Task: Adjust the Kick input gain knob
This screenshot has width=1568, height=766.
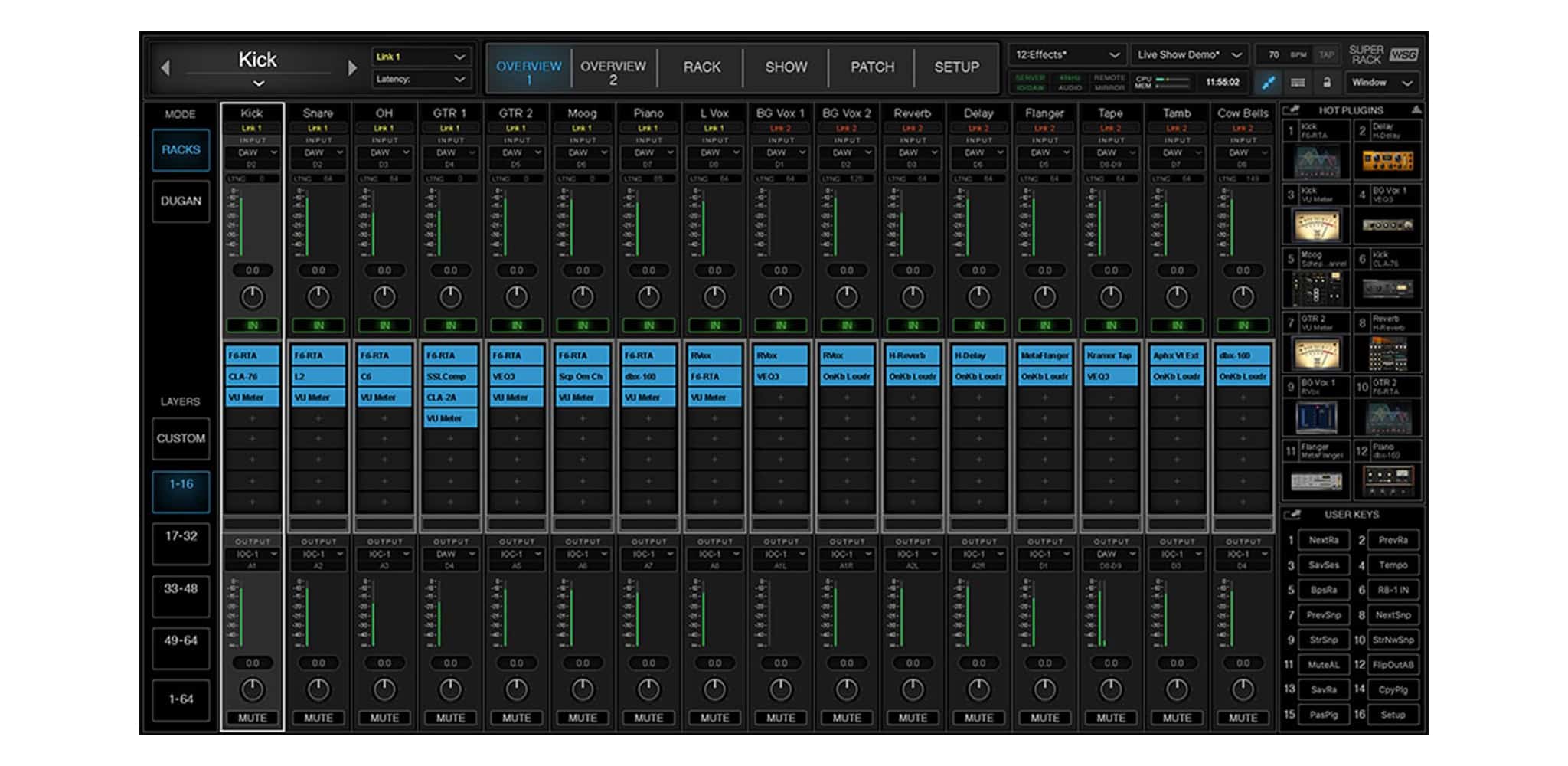Action: point(253,298)
